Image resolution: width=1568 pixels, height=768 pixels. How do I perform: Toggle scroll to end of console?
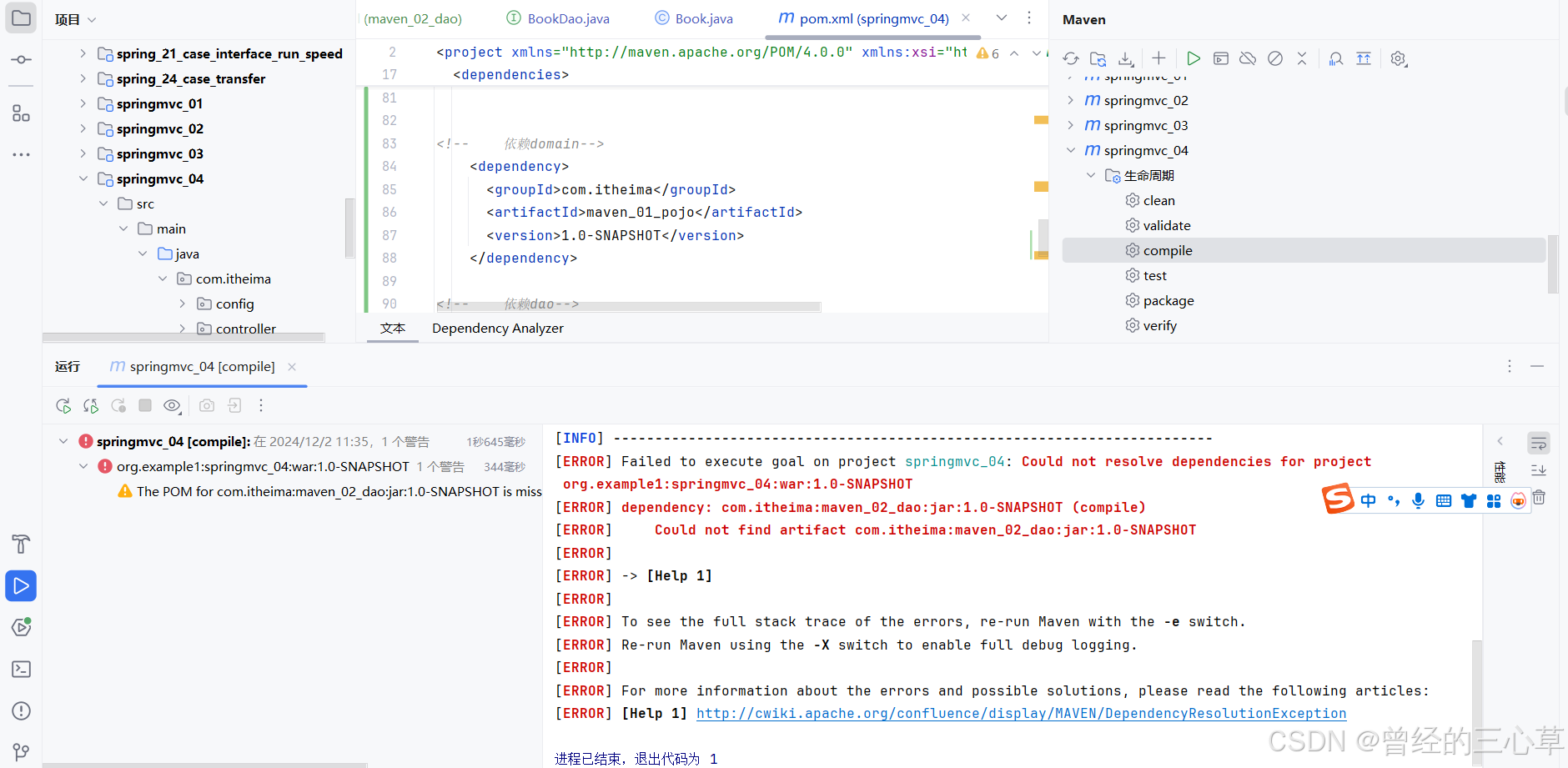pos(1538,470)
